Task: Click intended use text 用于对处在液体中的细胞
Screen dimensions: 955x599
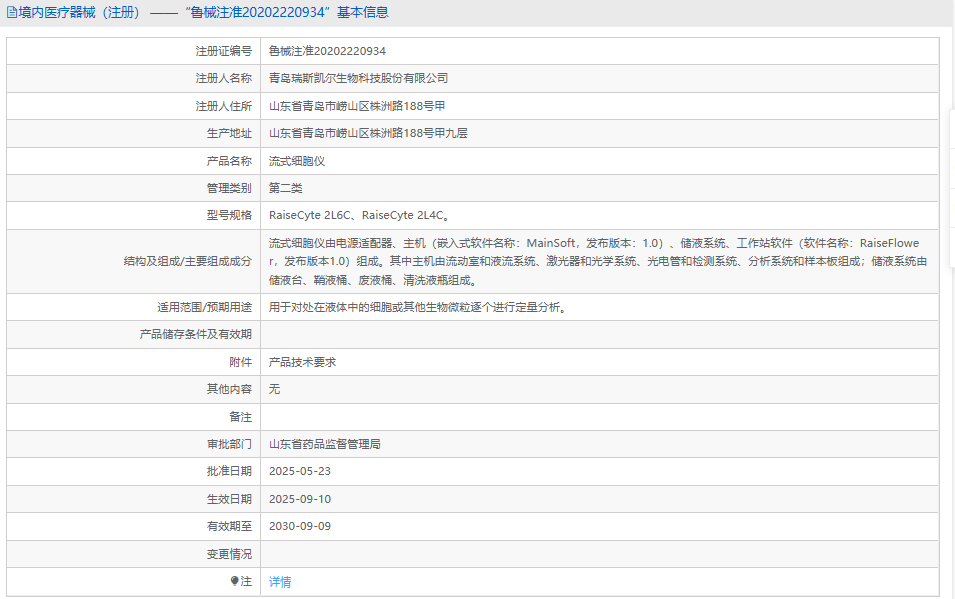Action: [418, 307]
